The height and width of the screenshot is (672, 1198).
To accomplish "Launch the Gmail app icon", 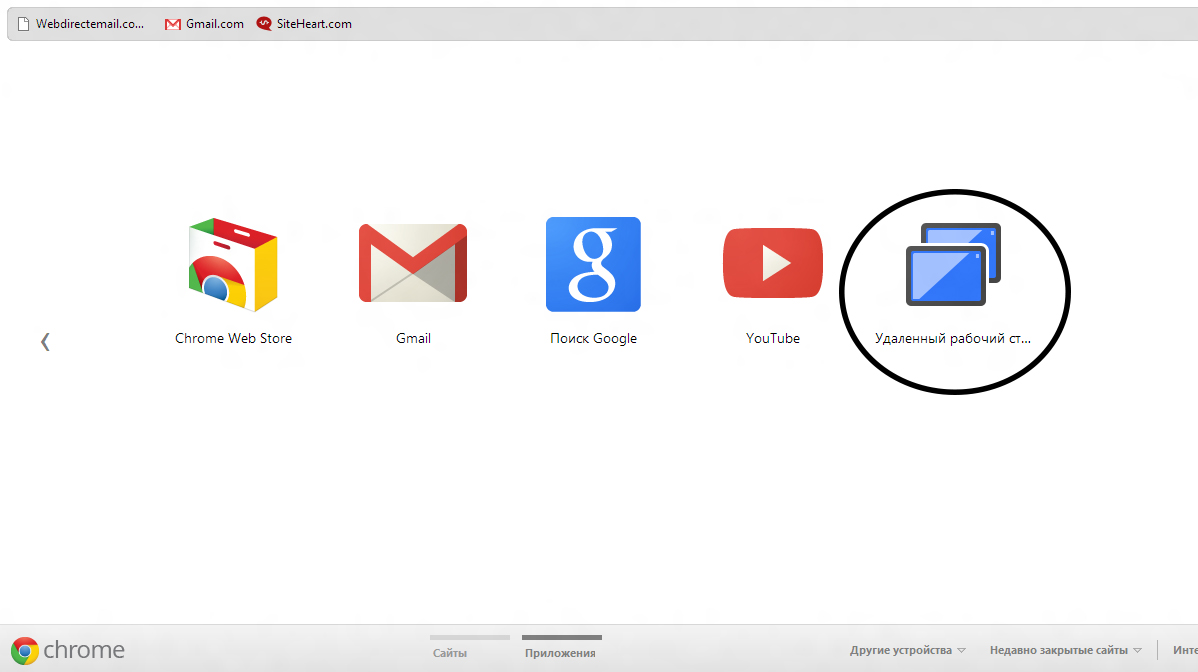I will pos(413,263).
